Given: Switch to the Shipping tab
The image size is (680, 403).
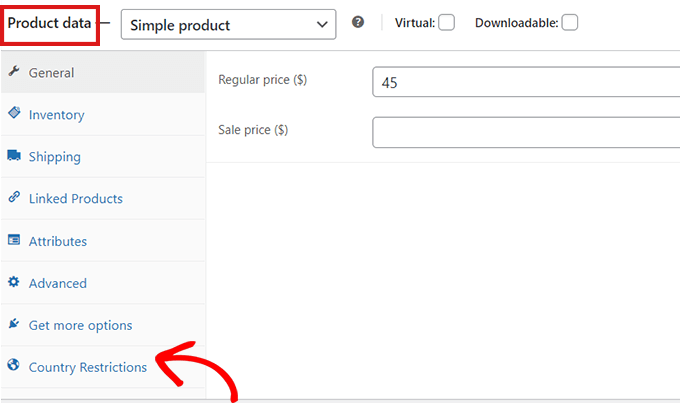Looking at the screenshot, I should [55, 157].
